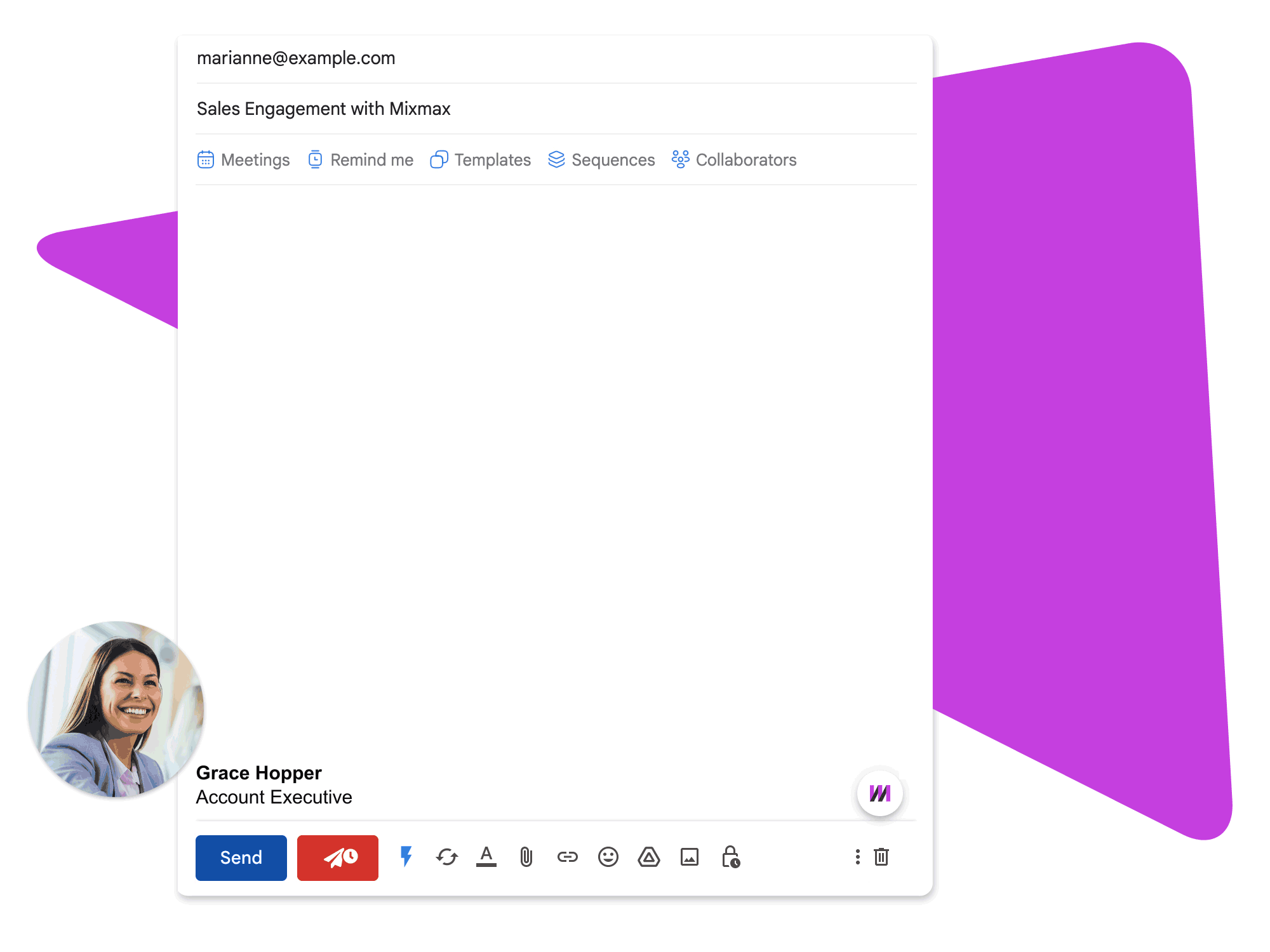Click the red tracked-send button

point(338,857)
